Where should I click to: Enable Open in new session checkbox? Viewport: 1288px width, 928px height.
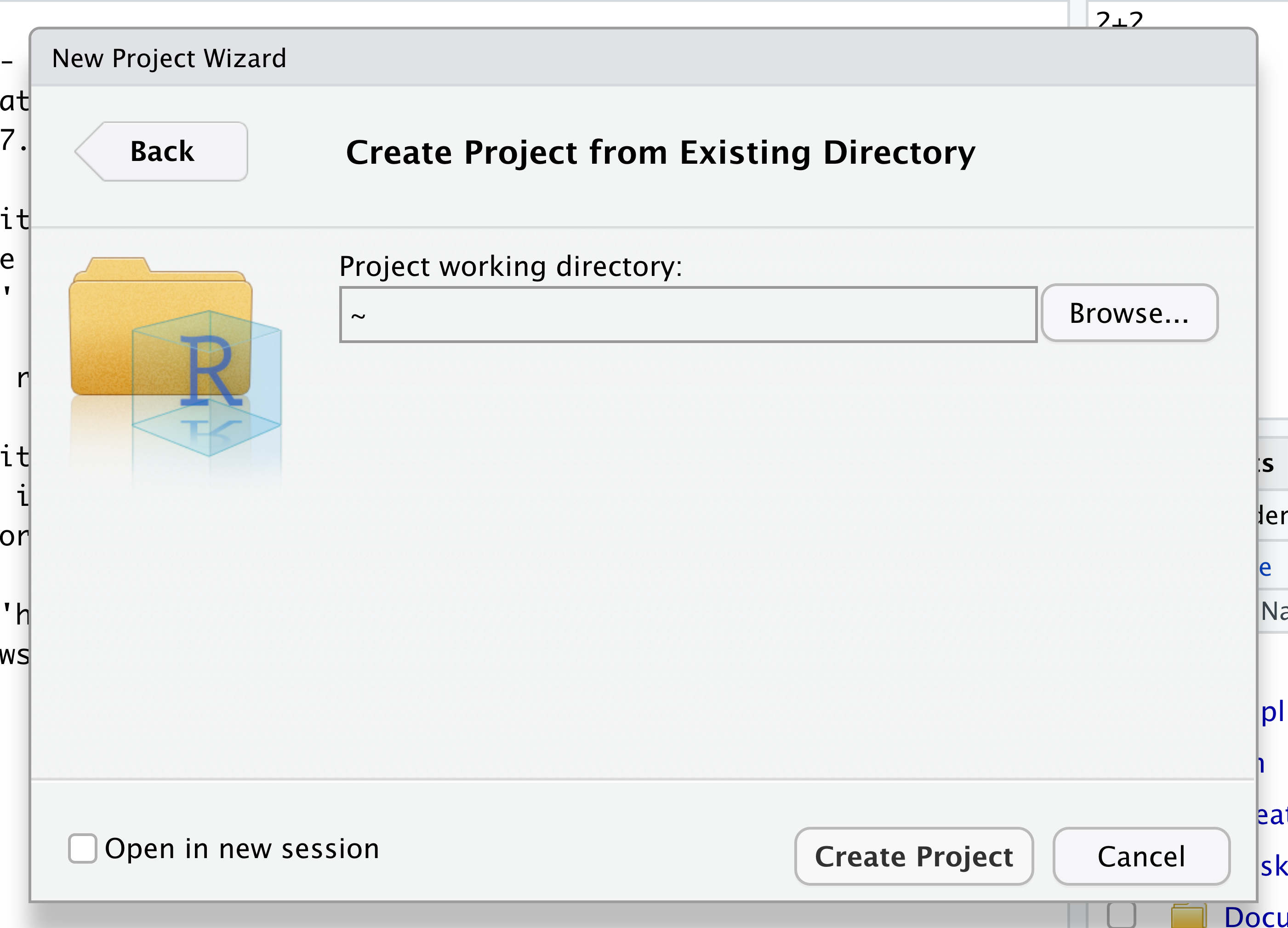(x=83, y=848)
